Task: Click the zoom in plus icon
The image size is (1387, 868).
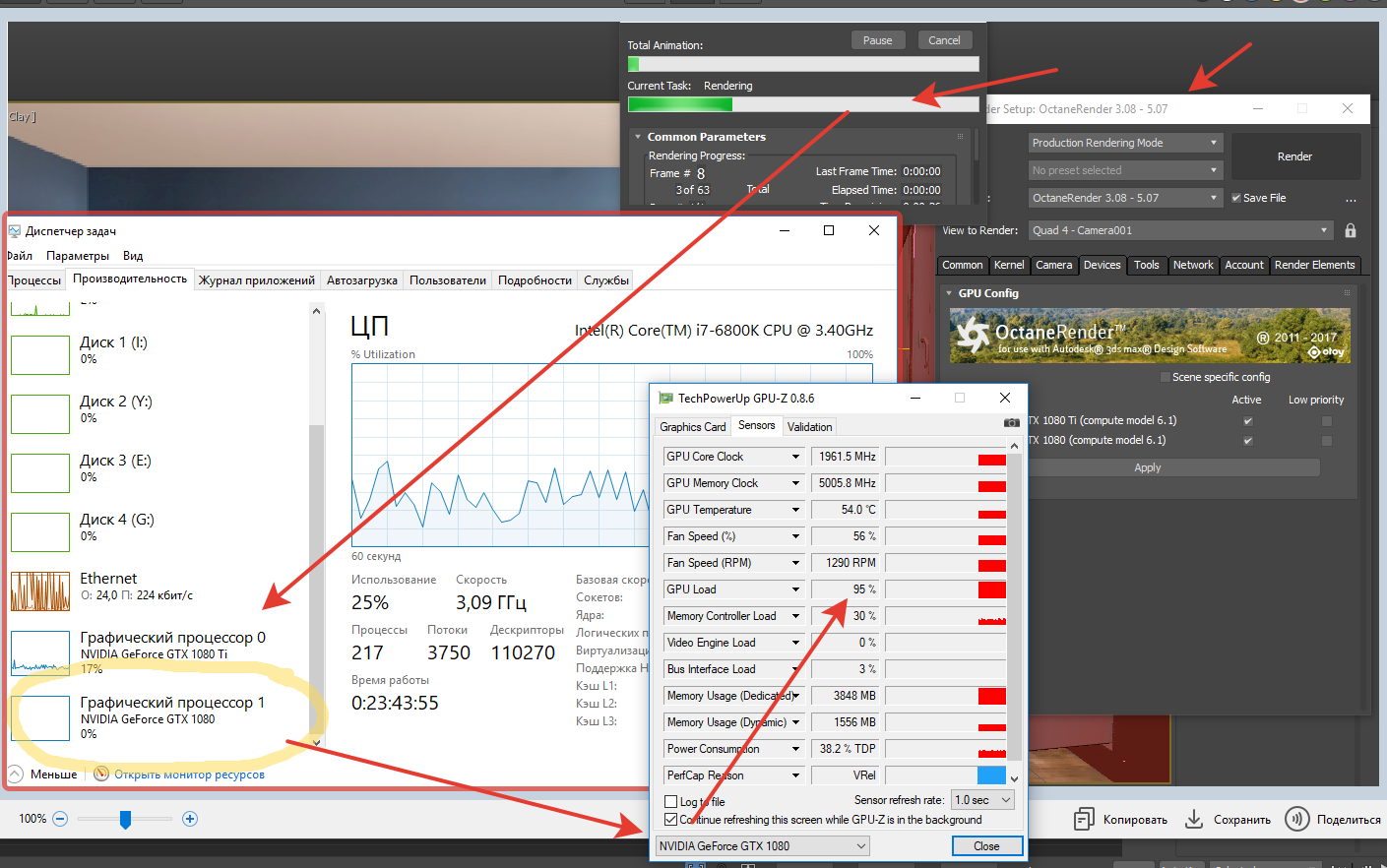Action: pyautogui.click(x=190, y=819)
